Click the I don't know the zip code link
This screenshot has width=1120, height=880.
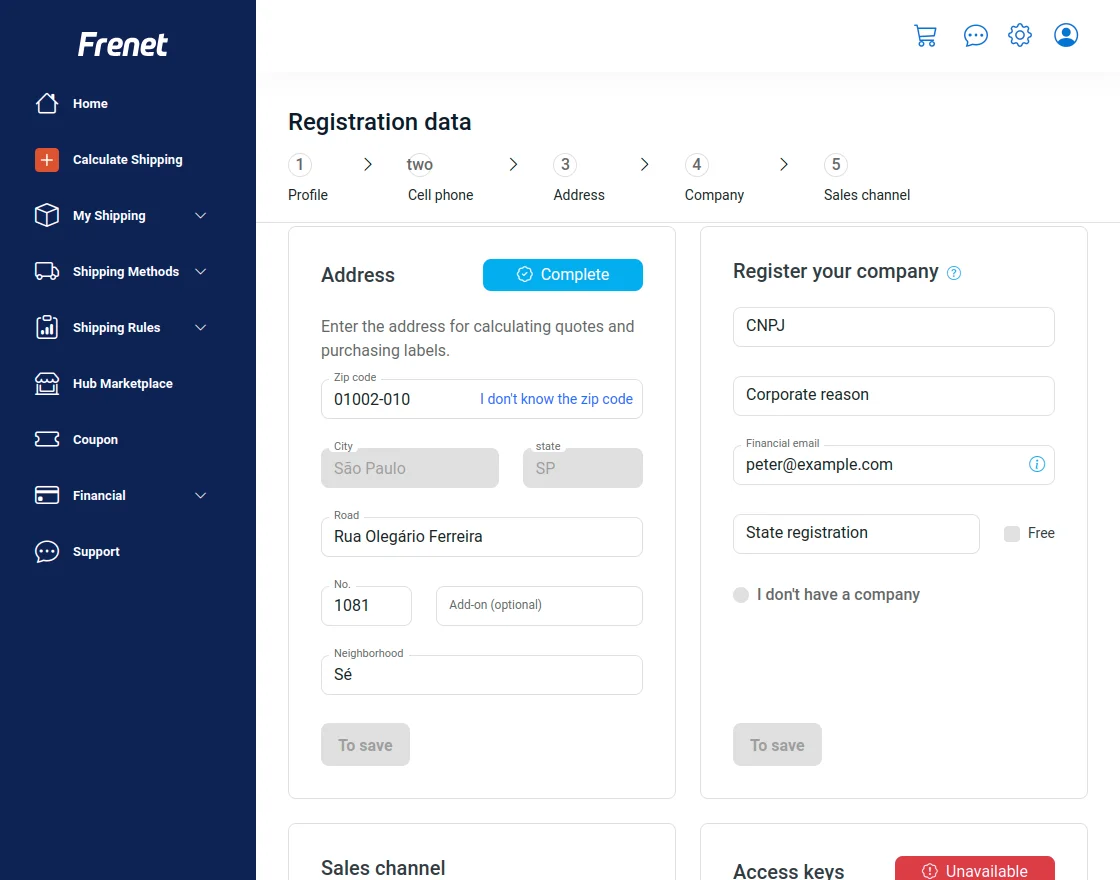click(556, 399)
